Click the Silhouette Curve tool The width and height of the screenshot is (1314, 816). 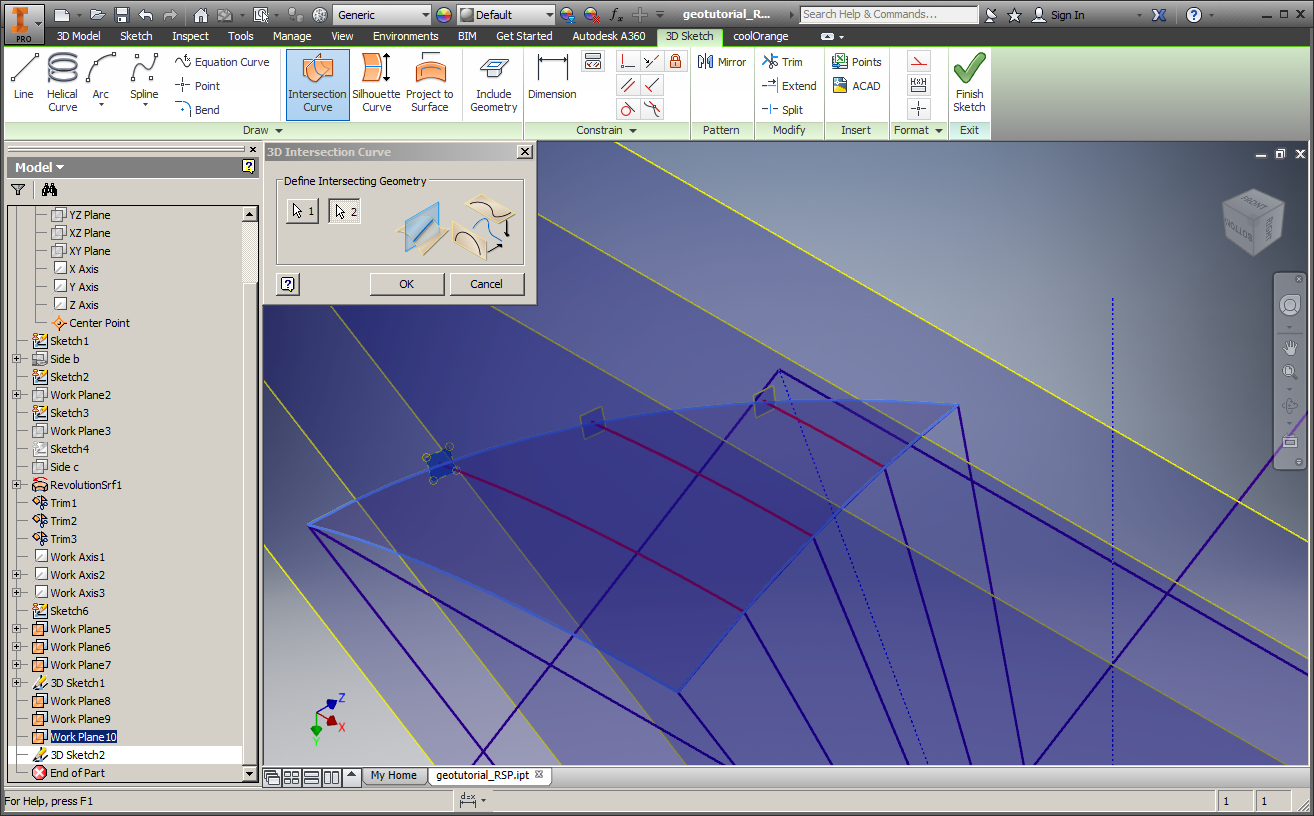[376, 83]
